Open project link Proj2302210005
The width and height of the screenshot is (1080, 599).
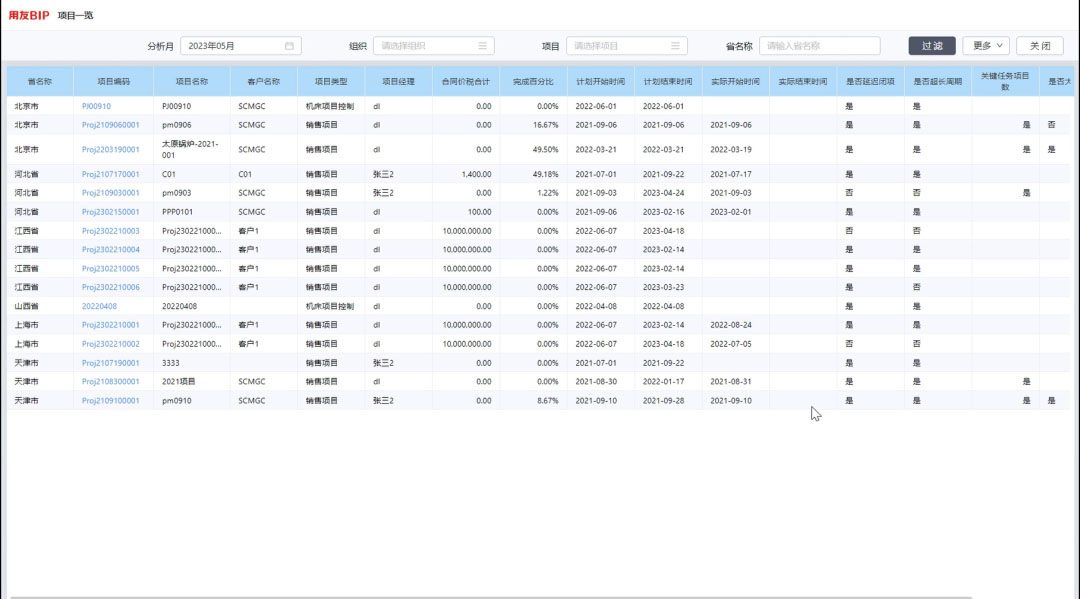[110, 269]
